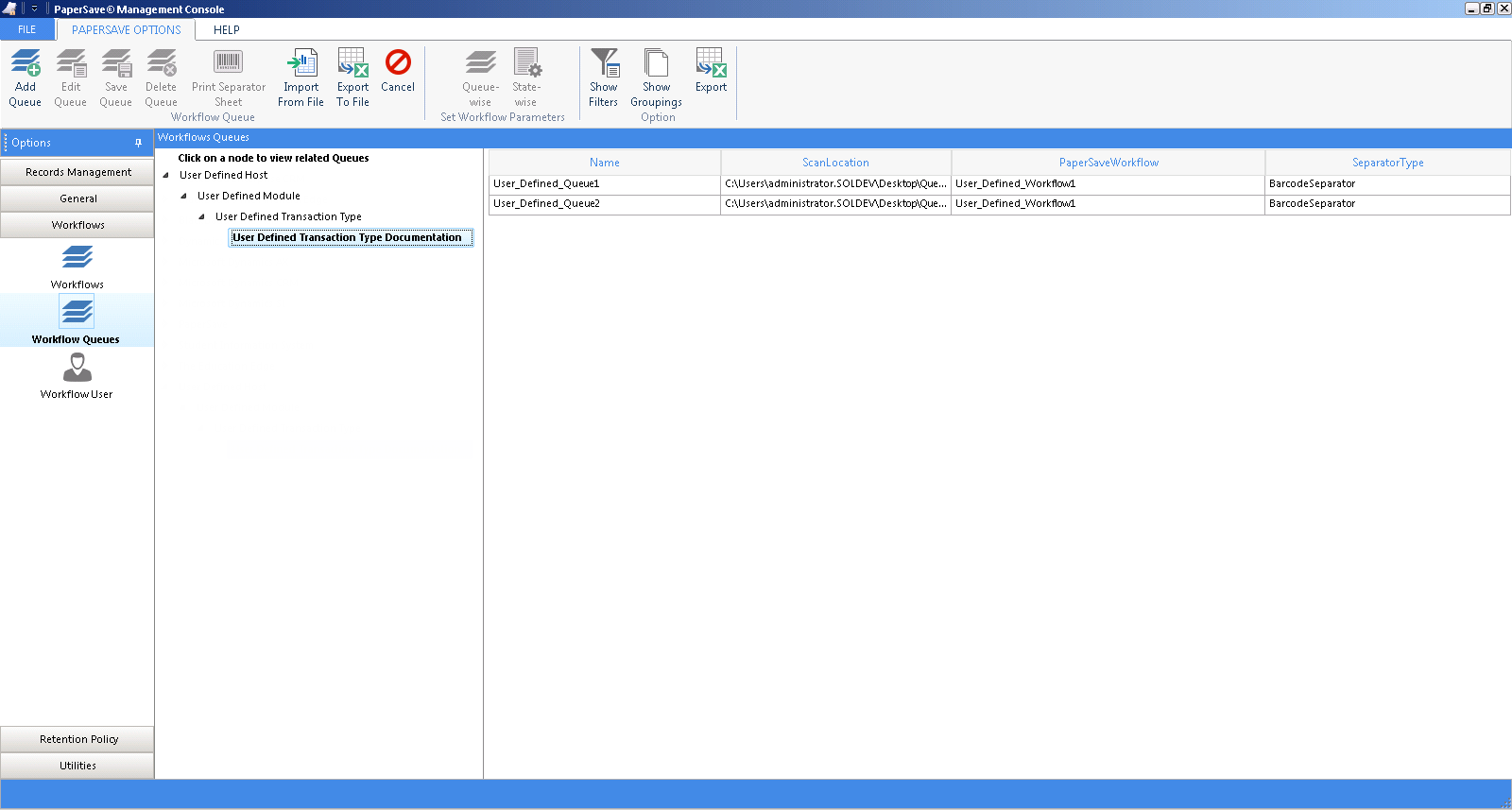The height and width of the screenshot is (810, 1512).
Task: Restore down the console window
Action: click(1487, 9)
